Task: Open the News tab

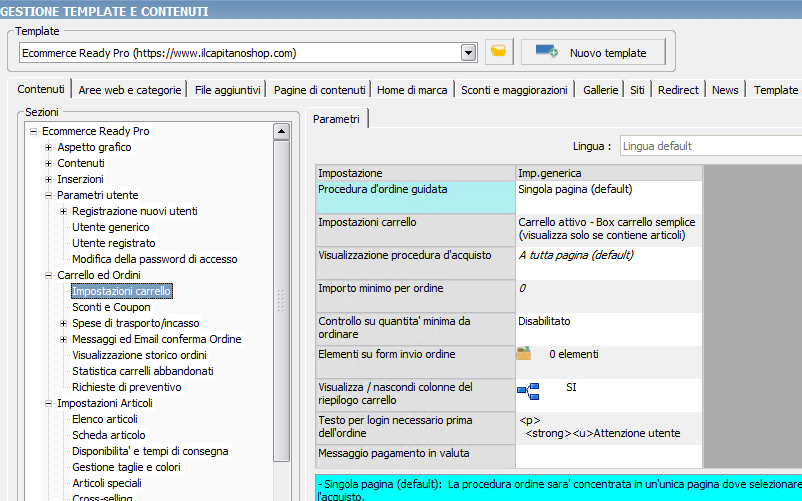Action: pyautogui.click(x=725, y=90)
